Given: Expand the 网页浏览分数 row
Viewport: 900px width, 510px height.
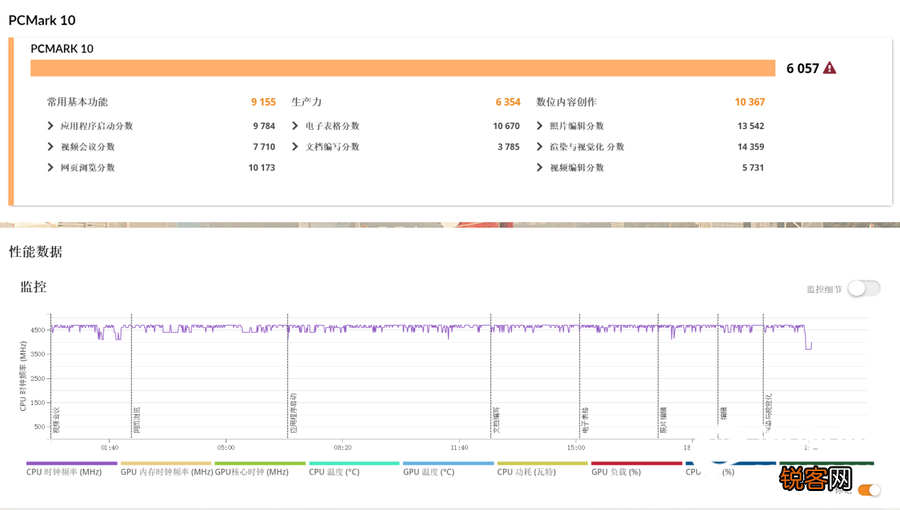Looking at the screenshot, I should (x=50, y=168).
